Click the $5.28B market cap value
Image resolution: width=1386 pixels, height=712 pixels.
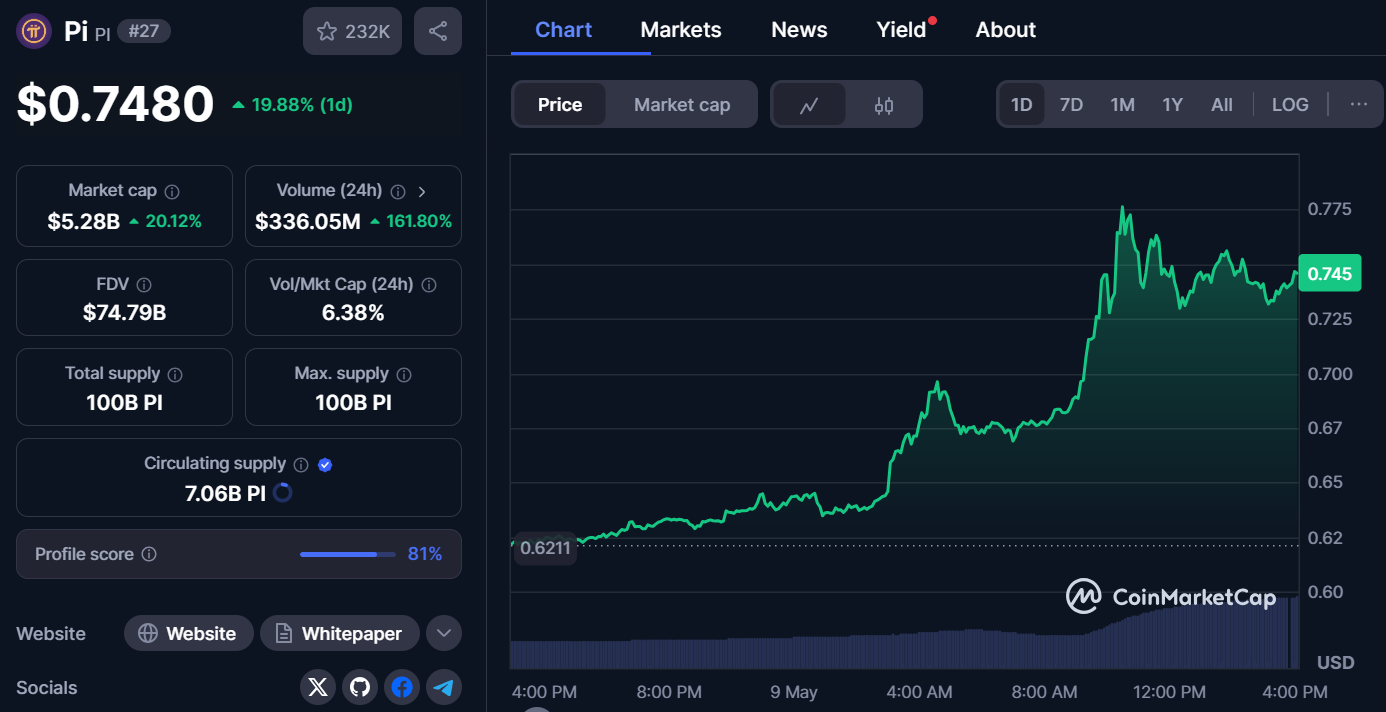pos(84,221)
